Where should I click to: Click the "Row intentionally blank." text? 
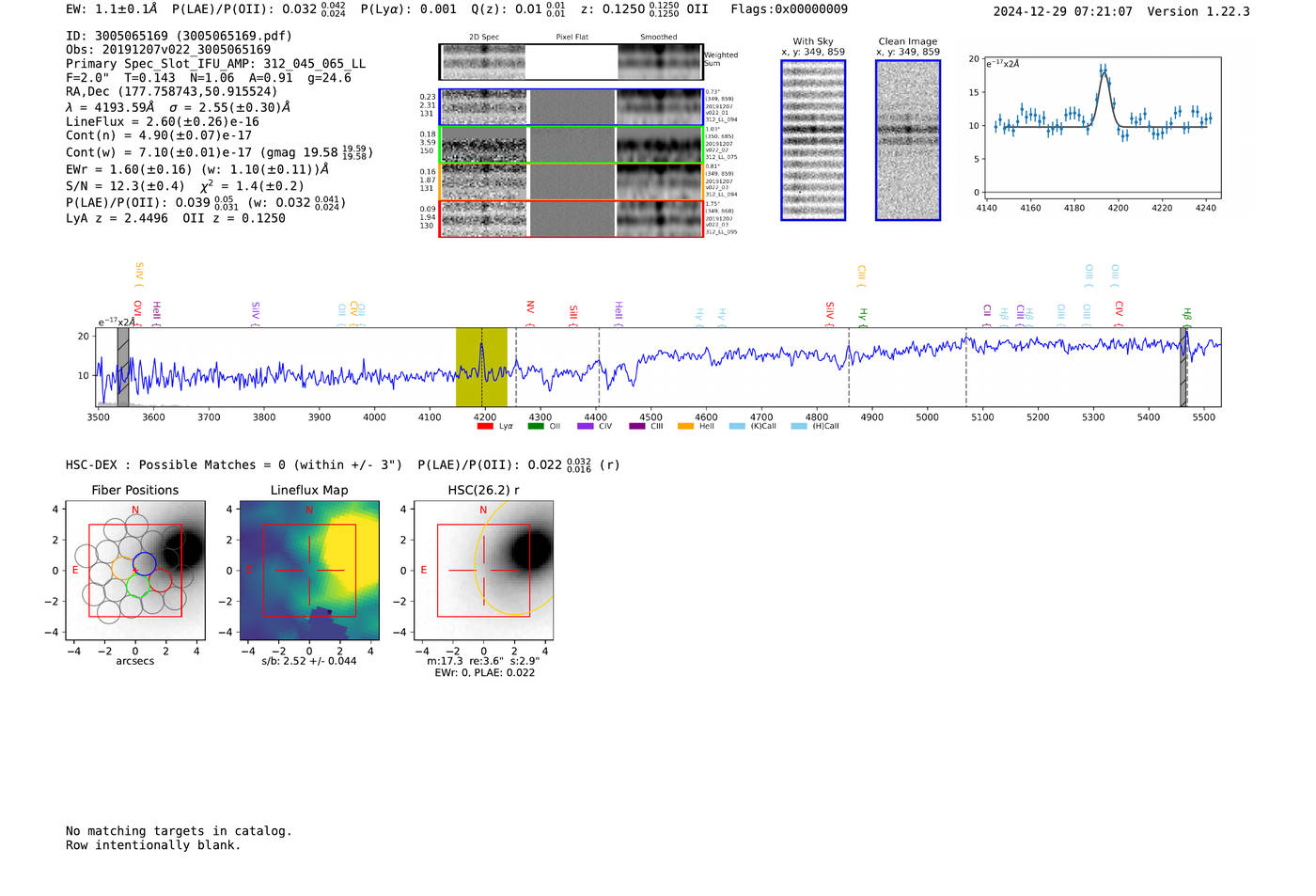pyautogui.click(x=153, y=845)
